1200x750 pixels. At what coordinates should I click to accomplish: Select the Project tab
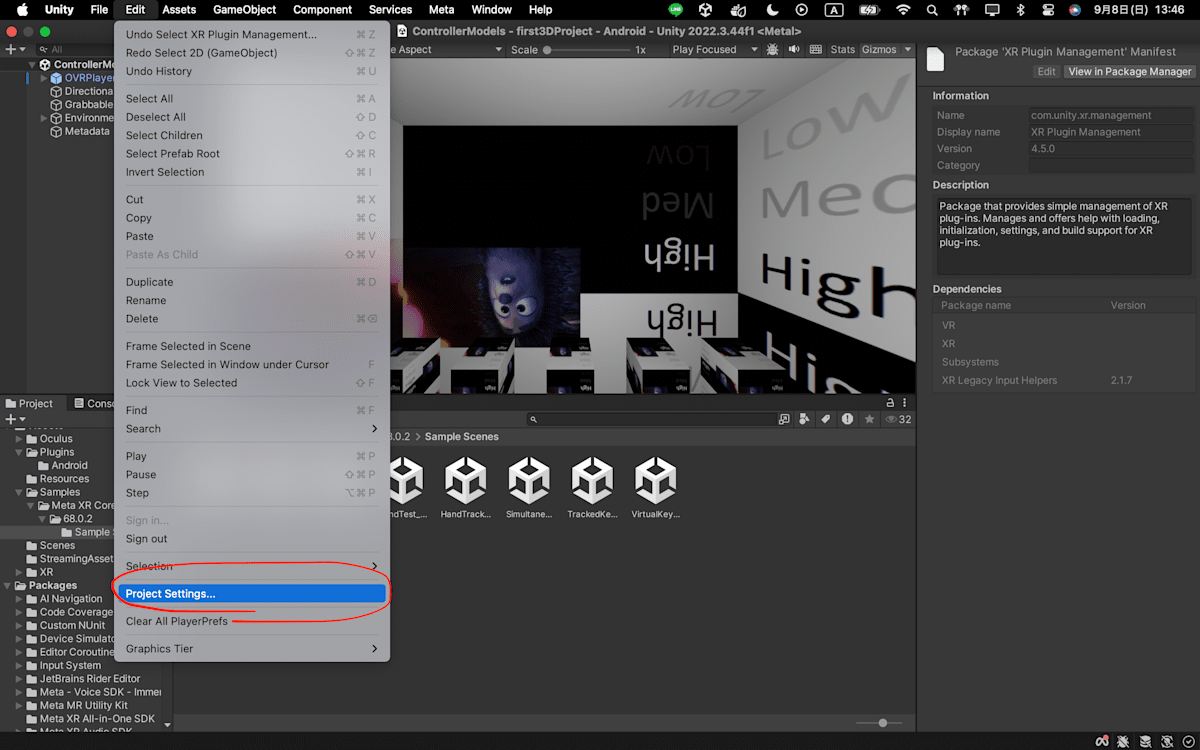pos(29,404)
